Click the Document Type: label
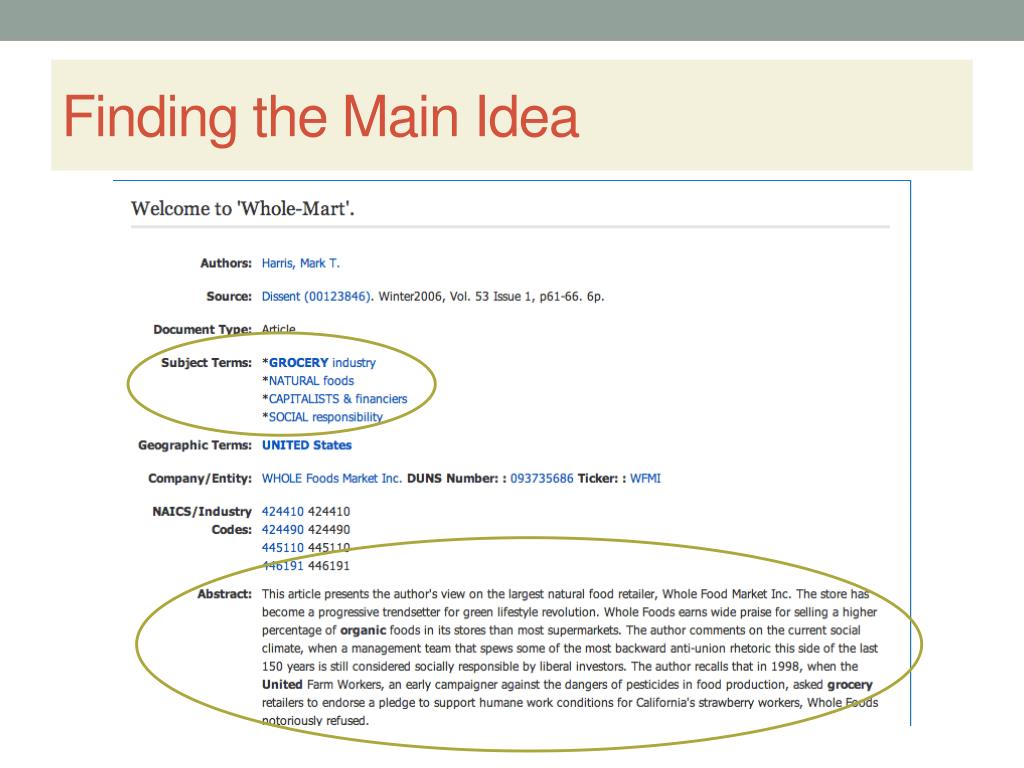The height and width of the screenshot is (768, 1024). click(x=202, y=329)
